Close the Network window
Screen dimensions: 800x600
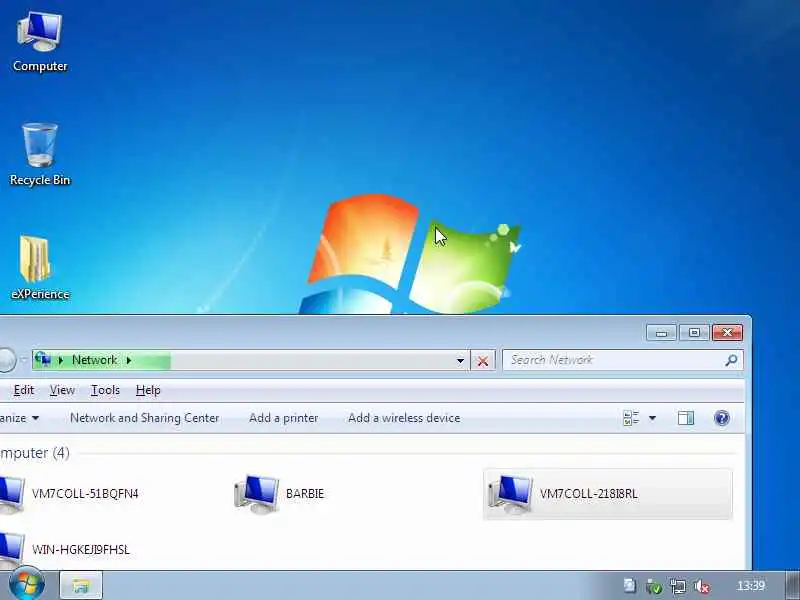(x=727, y=333)
